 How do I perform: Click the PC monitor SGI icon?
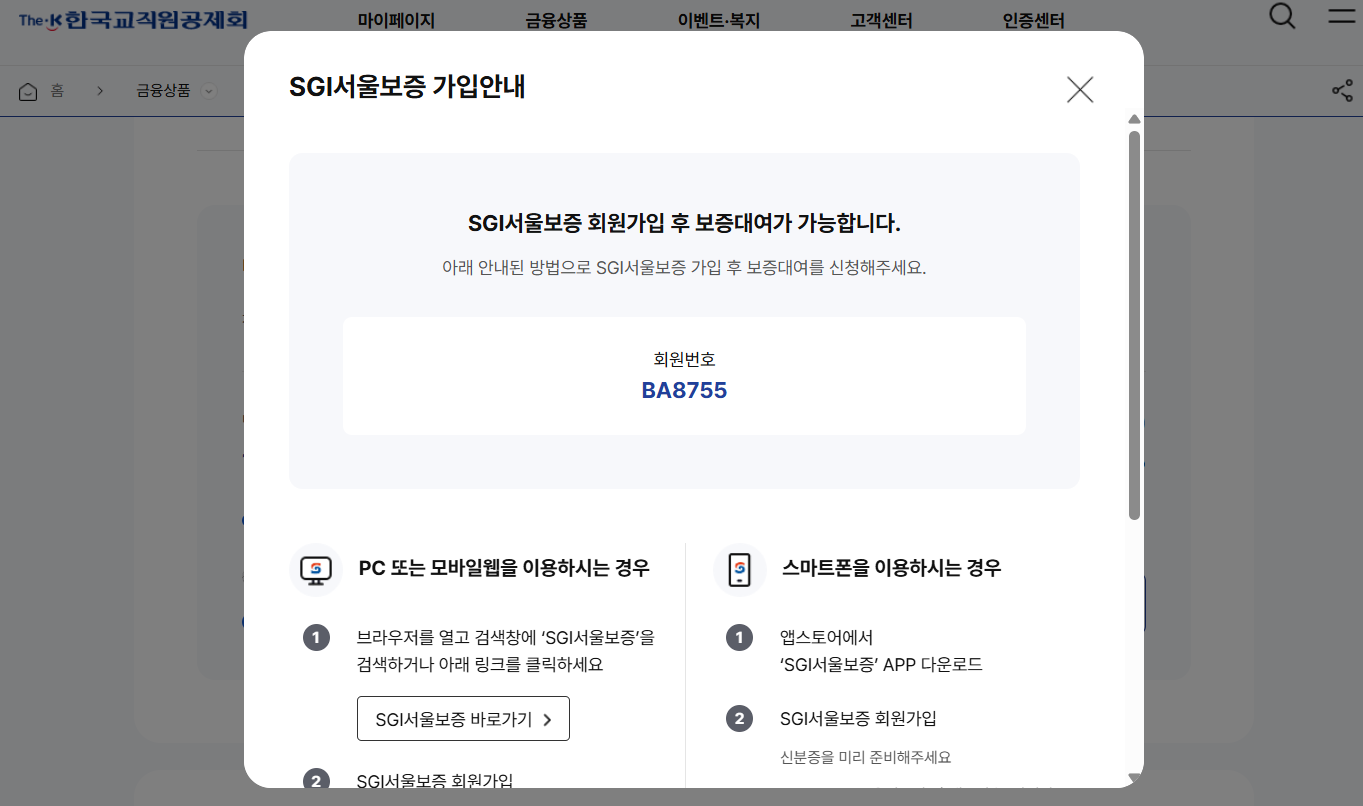pos(316,569)
